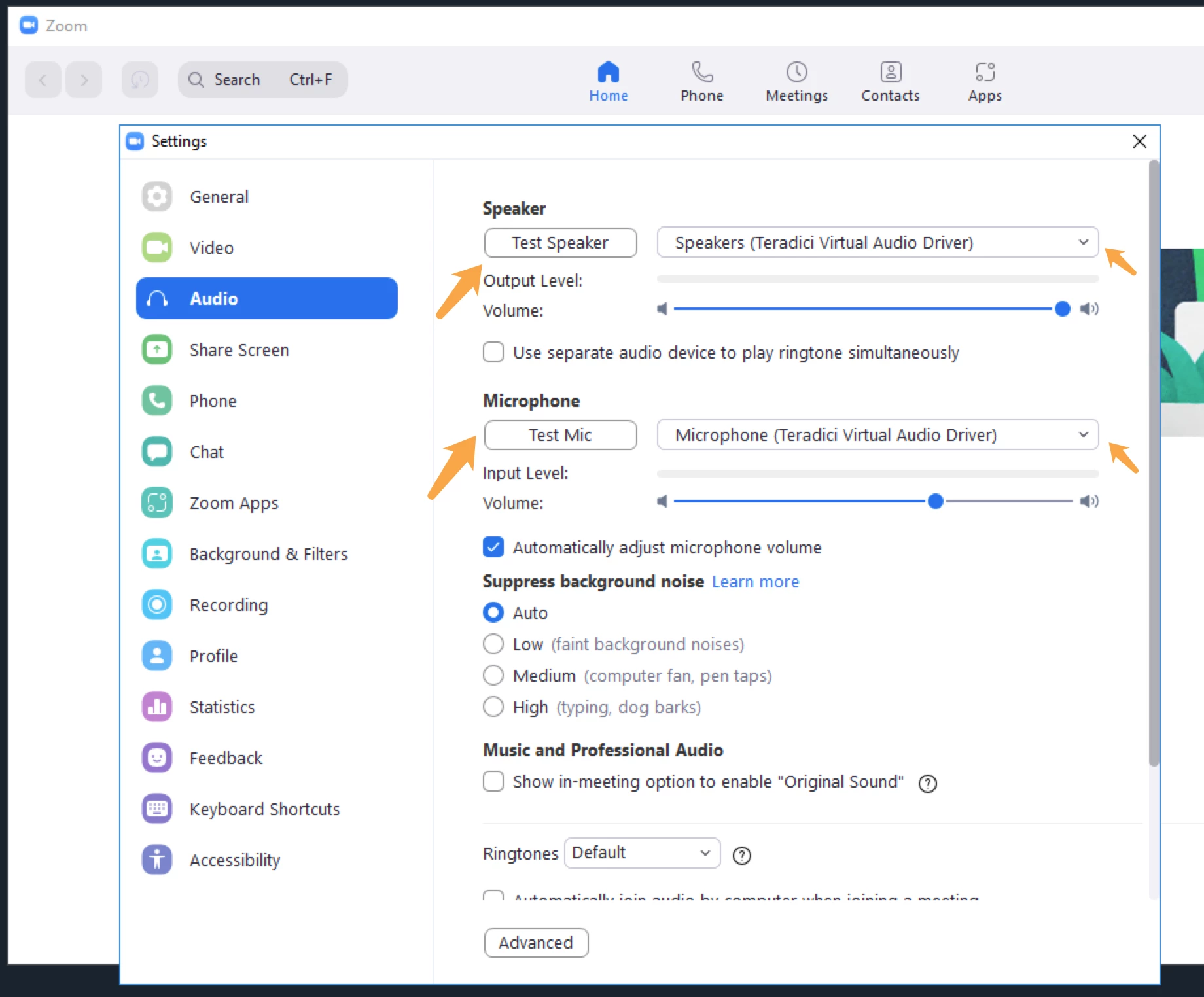
Task: Click the General gear icon in sidebar
Action: pos(157,196)
